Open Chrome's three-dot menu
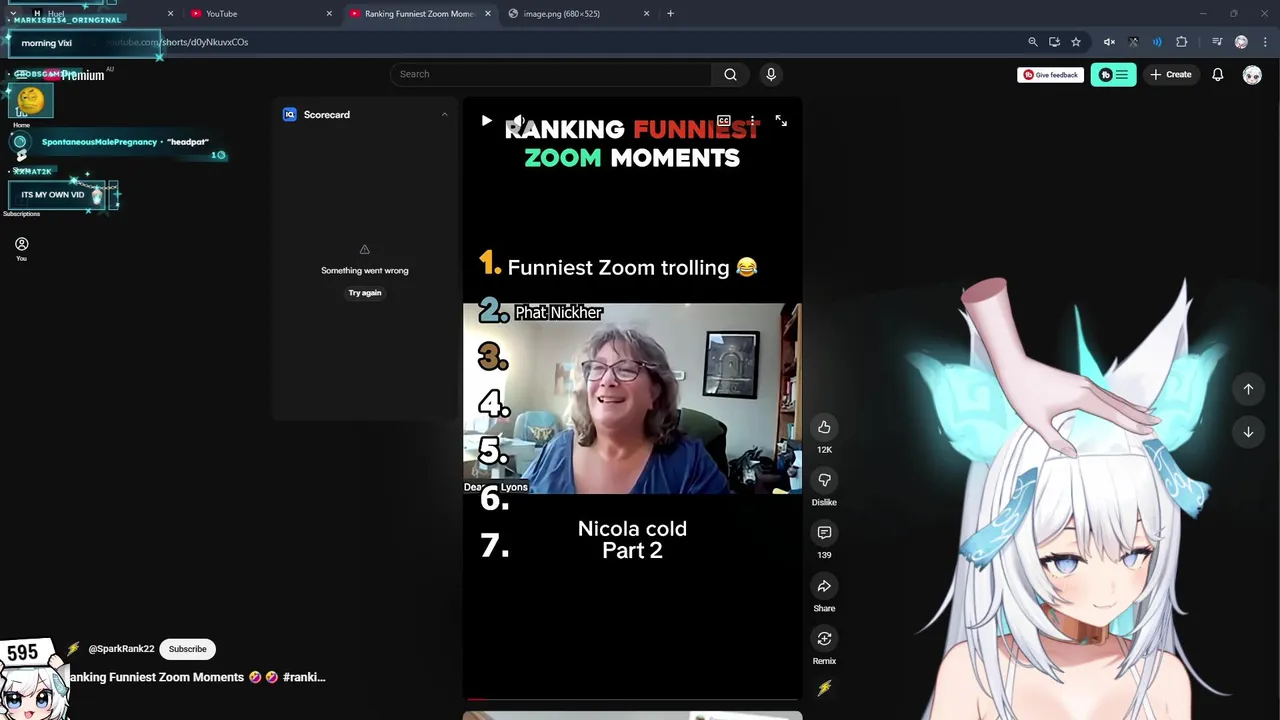The height and width of the screenshot is (720, 1280). click(1265, 42)
